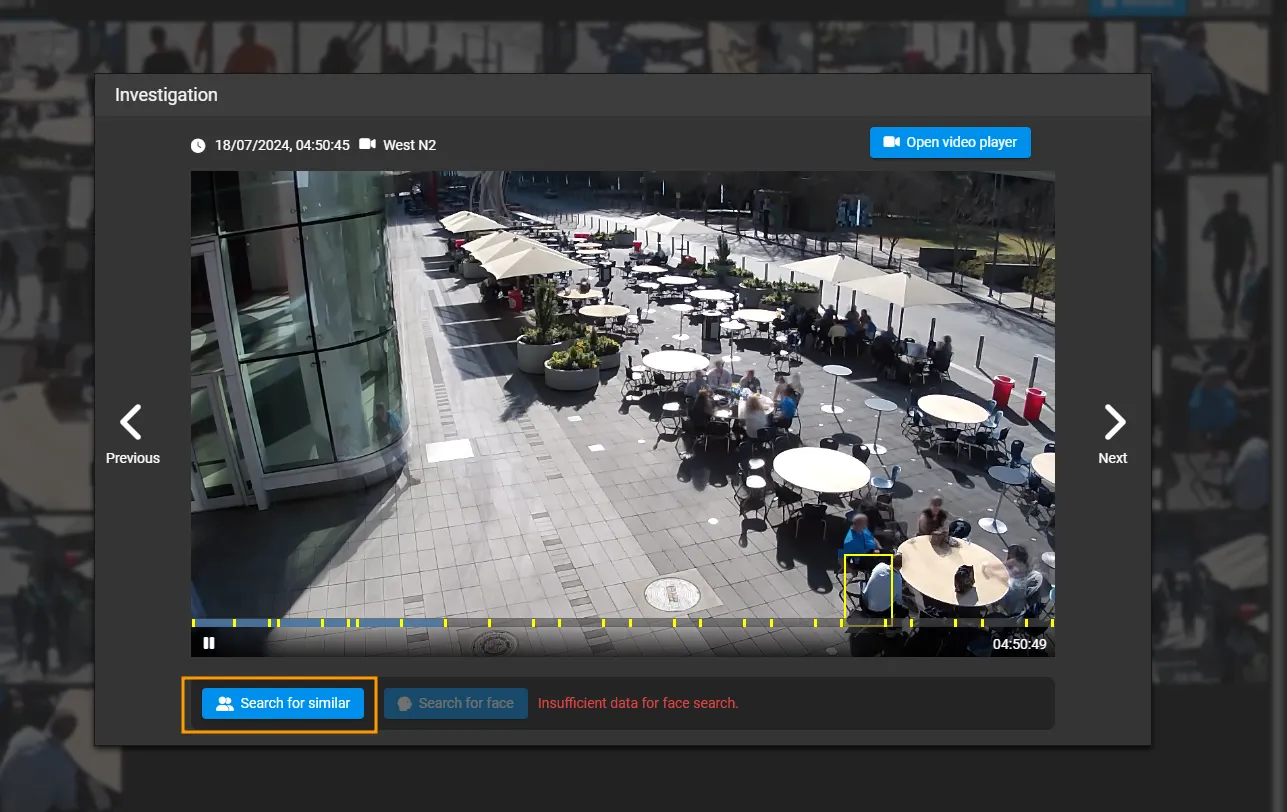Click the Investigation dialog title
This screenshot has height=812, width=1287.
(166, 95)
